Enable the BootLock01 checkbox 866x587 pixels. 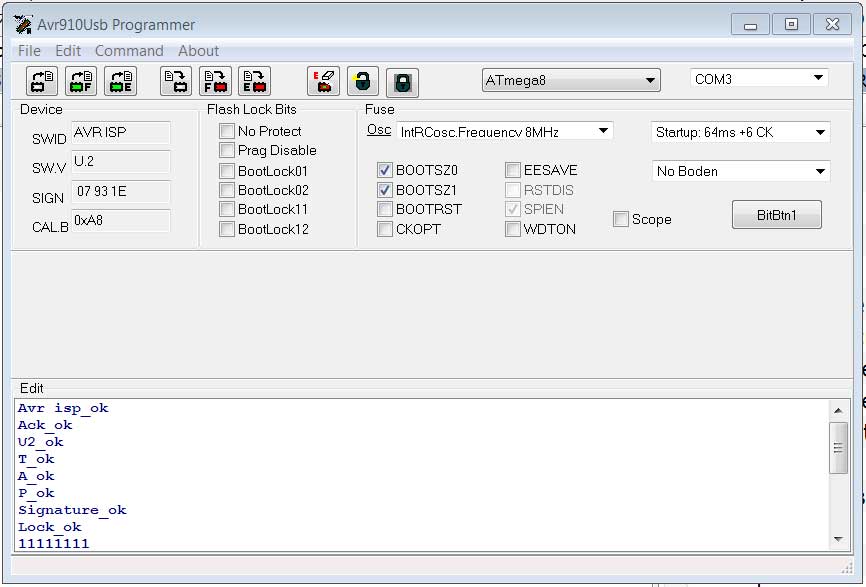pos(226,171)
